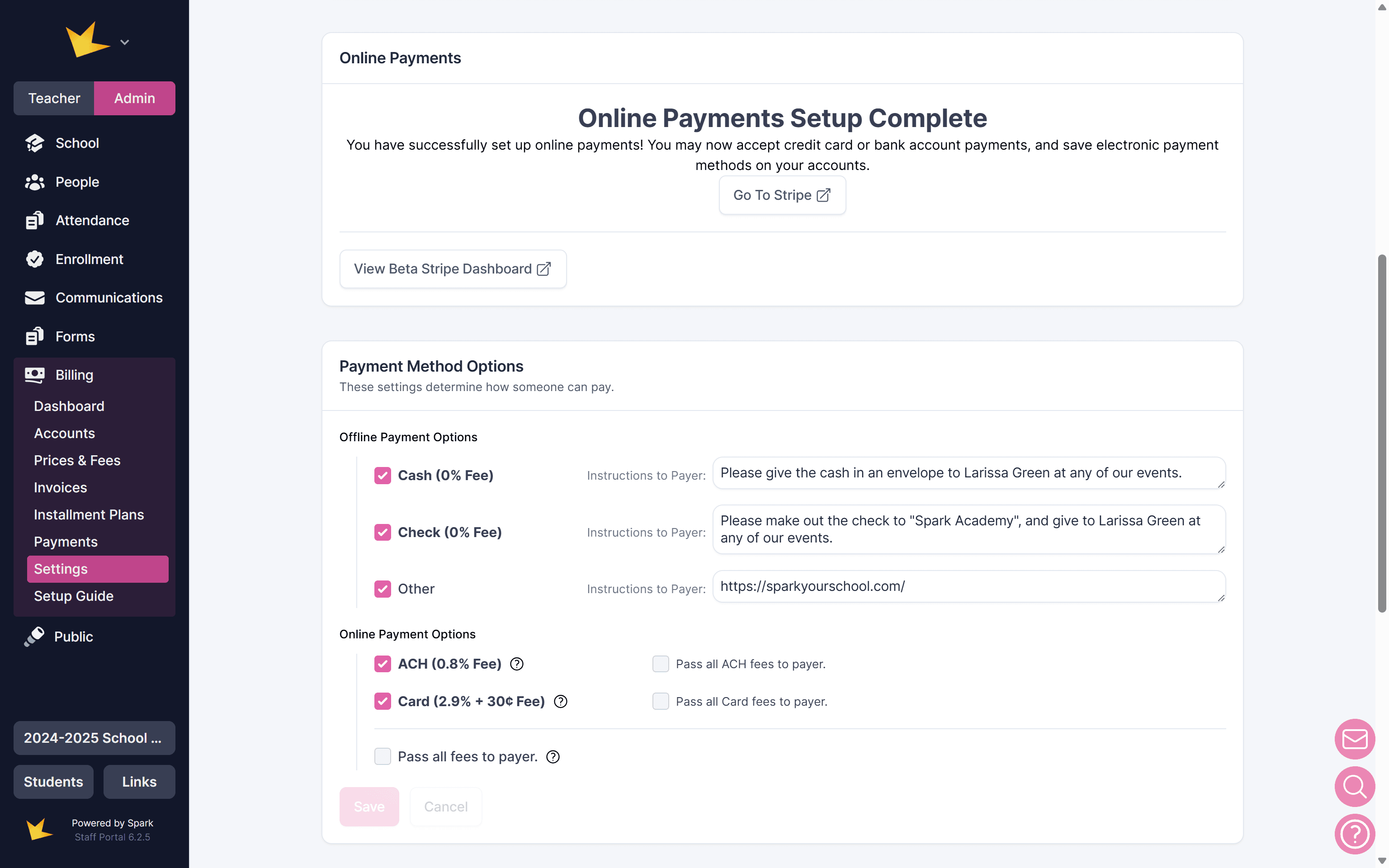
Task: Click the Check instructions to payer field
Action: point(969,529)
